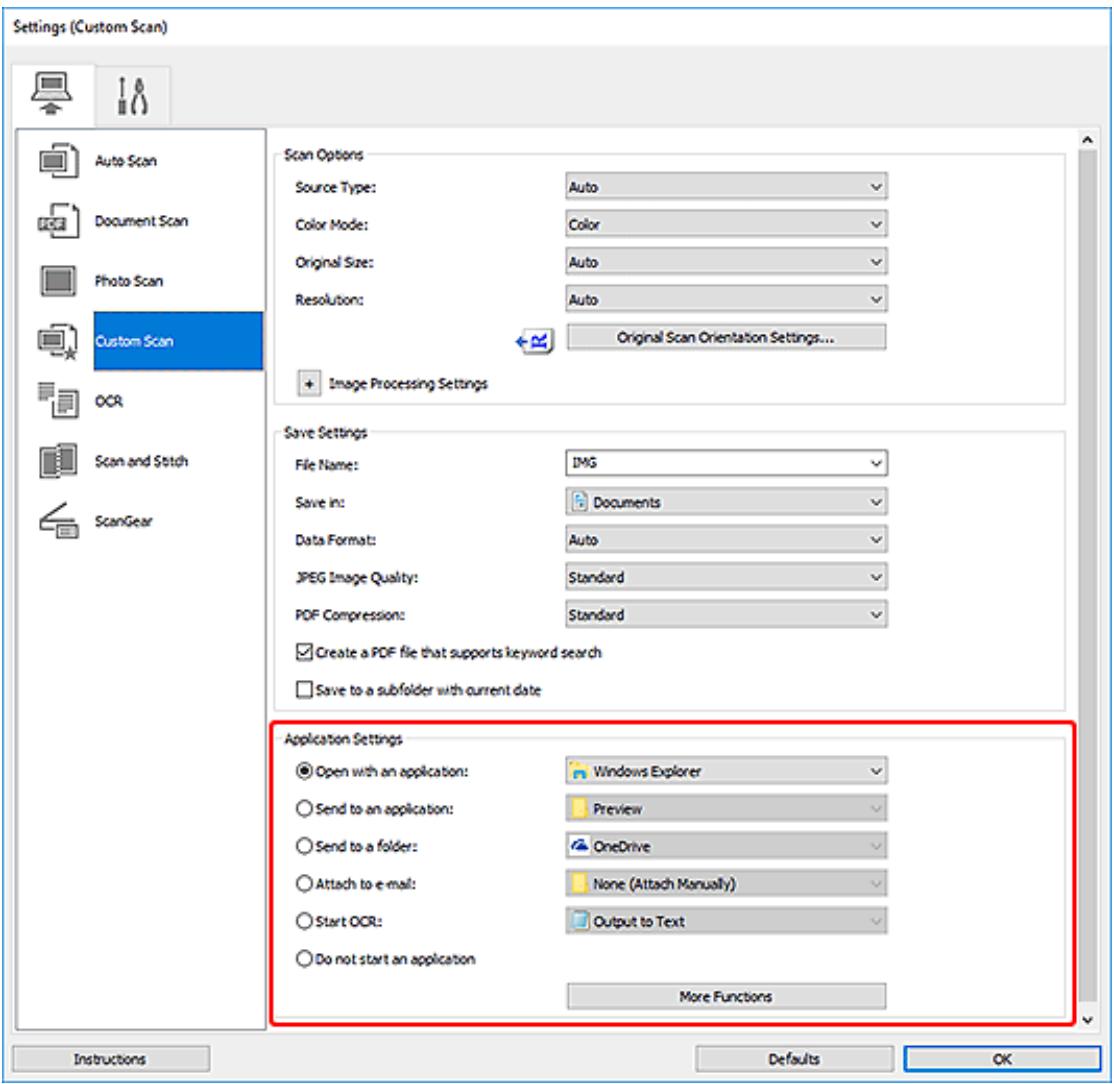The width and height of the screenshot is (1114, 1084).
Task: Open Color Mode dropdown
Action: tap(726, 224)
